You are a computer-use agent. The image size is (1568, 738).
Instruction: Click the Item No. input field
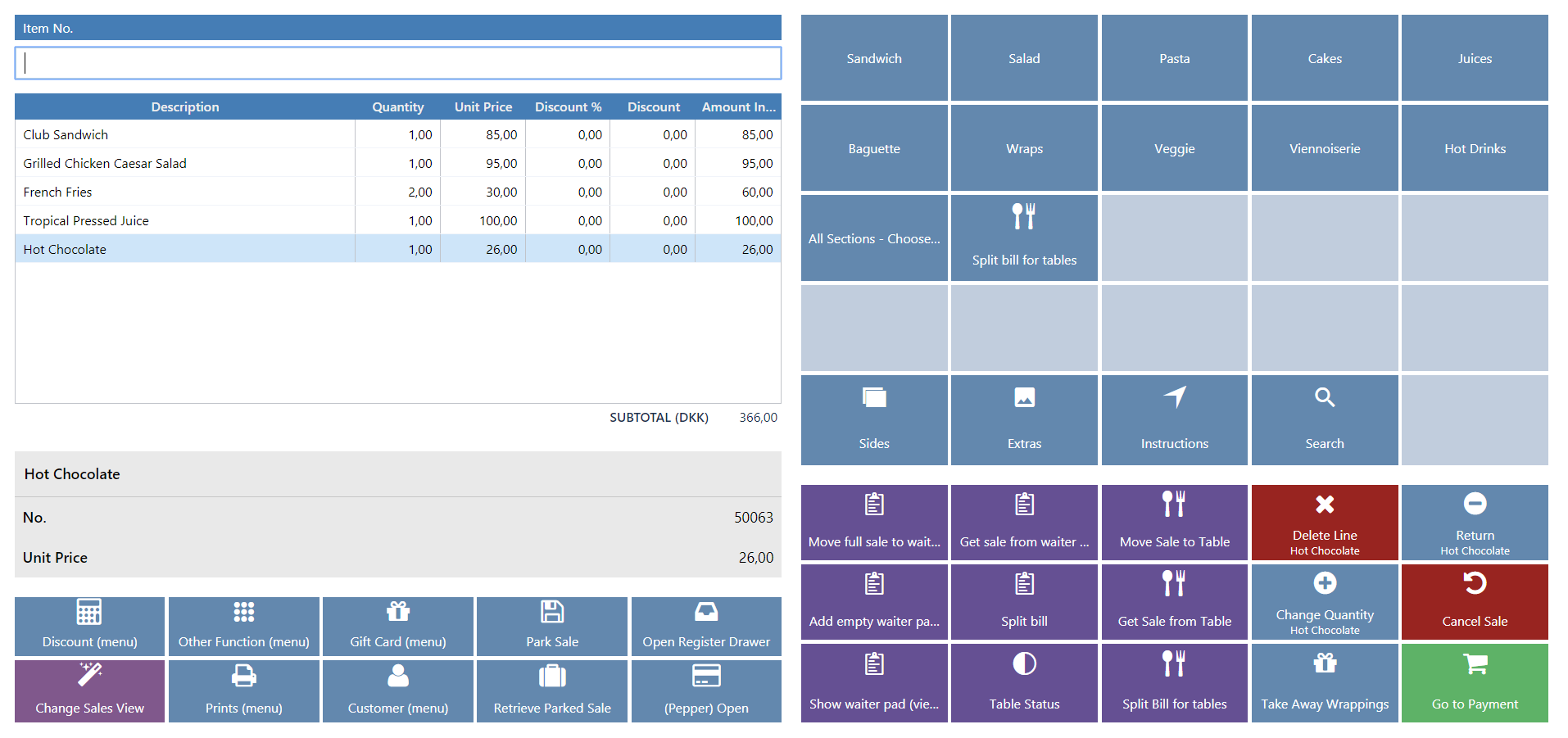pyautogui.click(x=398, y=63)
